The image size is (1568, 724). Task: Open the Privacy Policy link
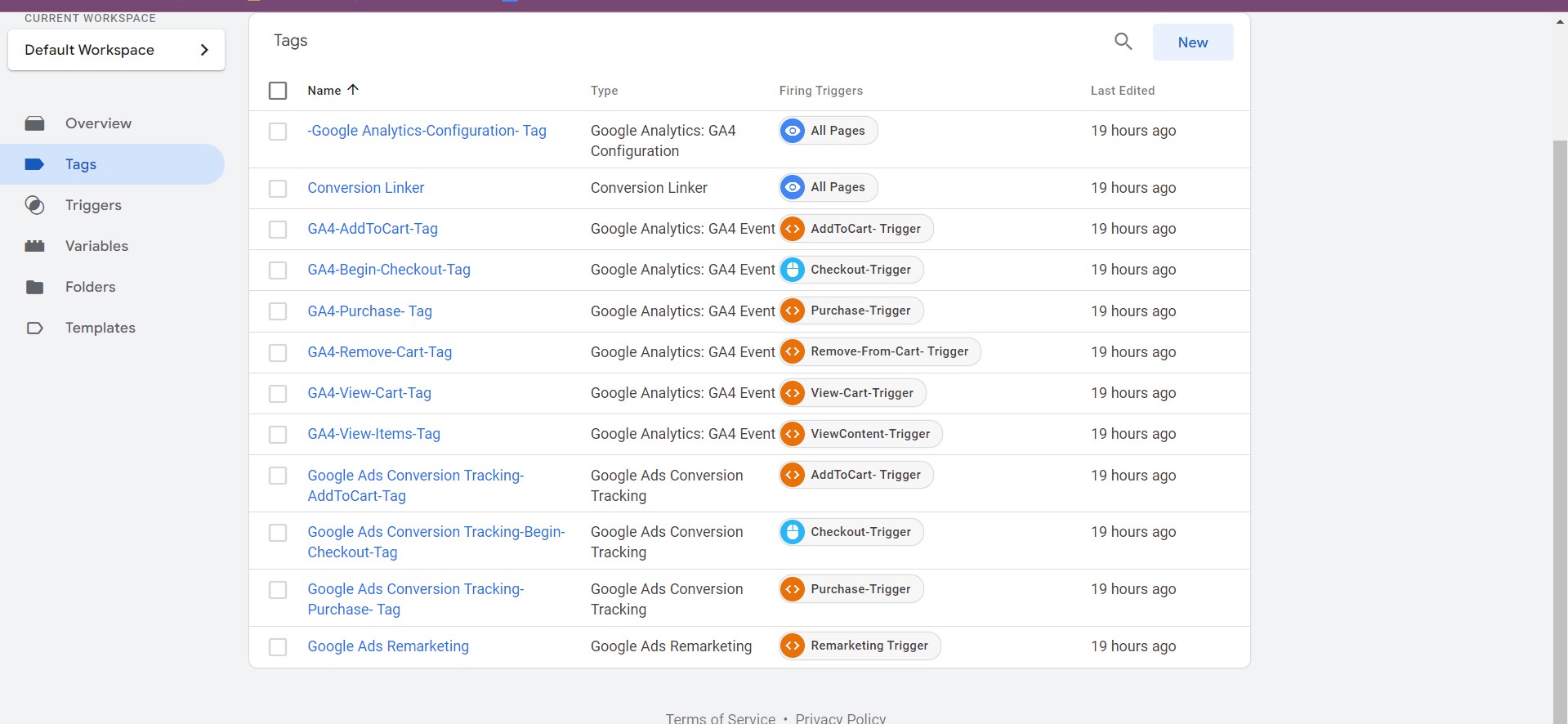click(840, 717)
